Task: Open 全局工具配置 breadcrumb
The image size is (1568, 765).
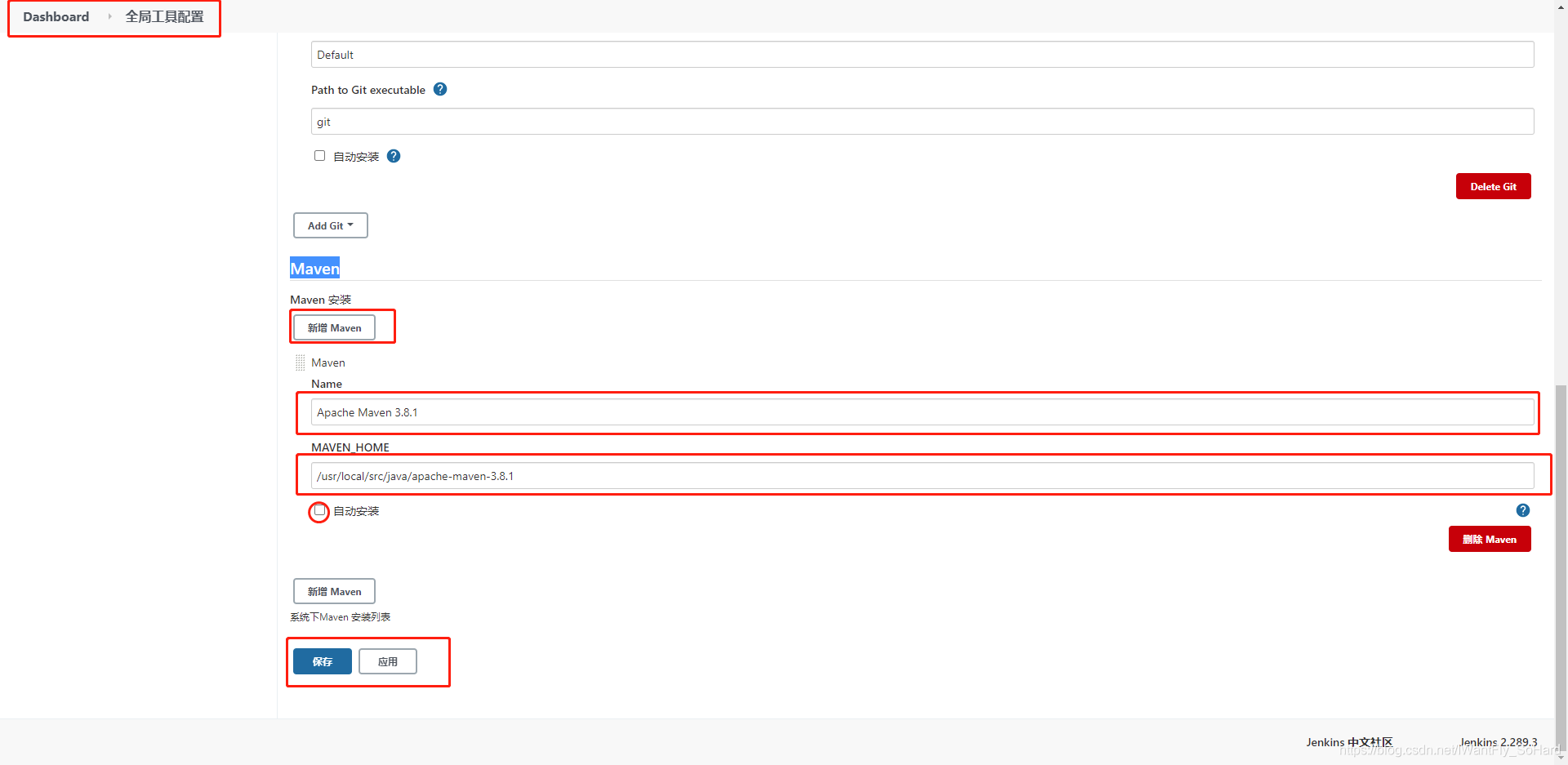Action: [x=164, y=16]
